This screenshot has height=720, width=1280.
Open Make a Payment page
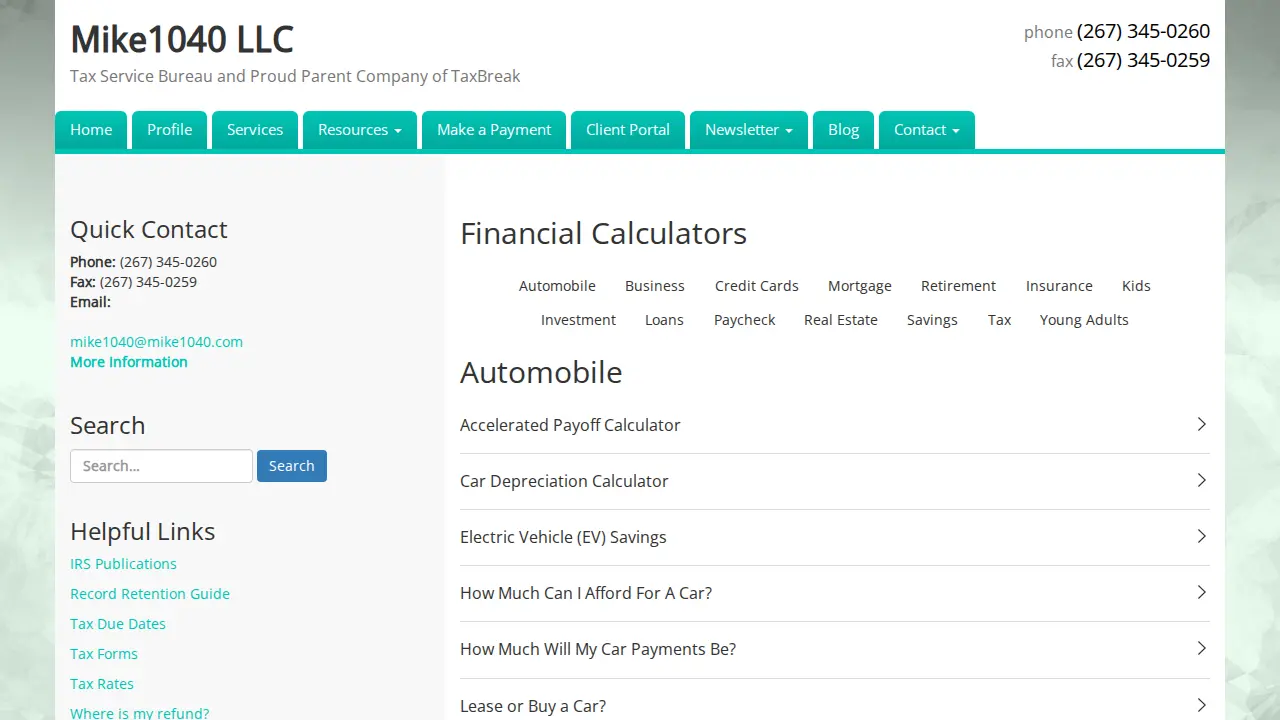pos(494,130)
